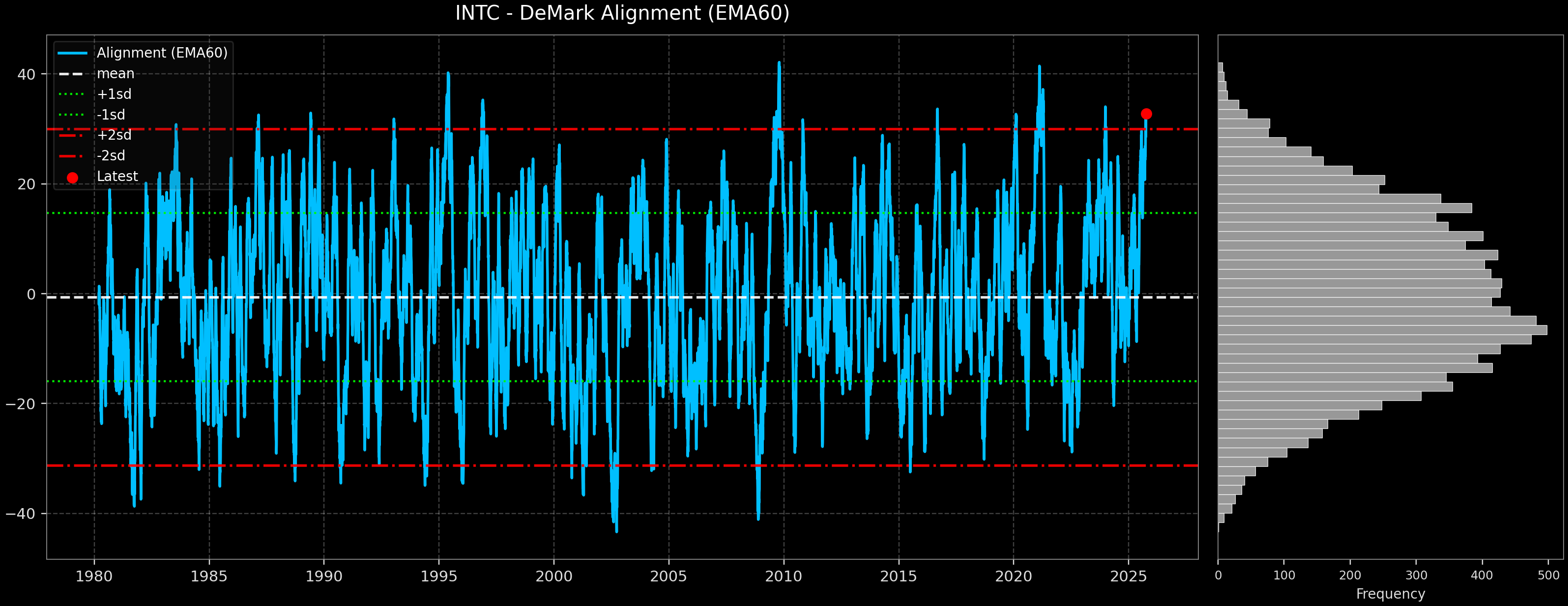Click the 2010 x-axis tick label
This screenshot has height=606, width=1568.
click(x=784, y=576)
